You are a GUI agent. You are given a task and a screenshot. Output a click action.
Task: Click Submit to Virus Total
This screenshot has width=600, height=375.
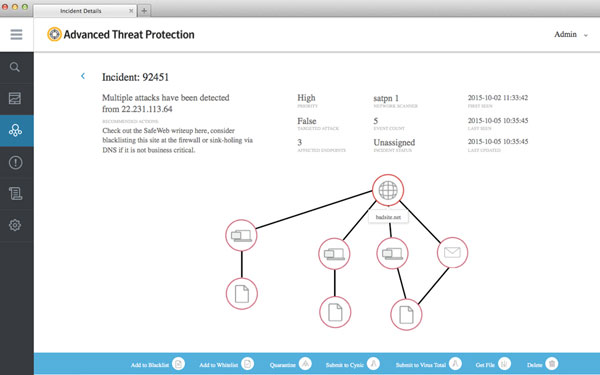429,364
